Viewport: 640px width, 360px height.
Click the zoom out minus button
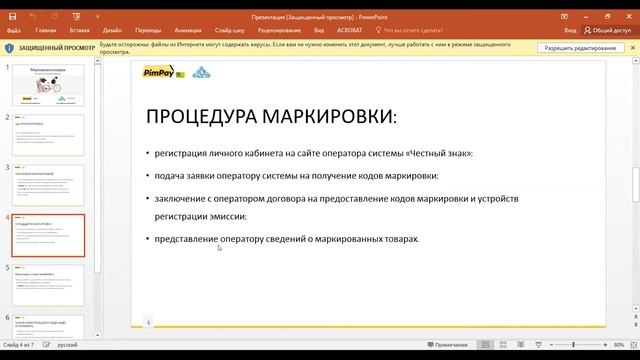click(551, 345)
